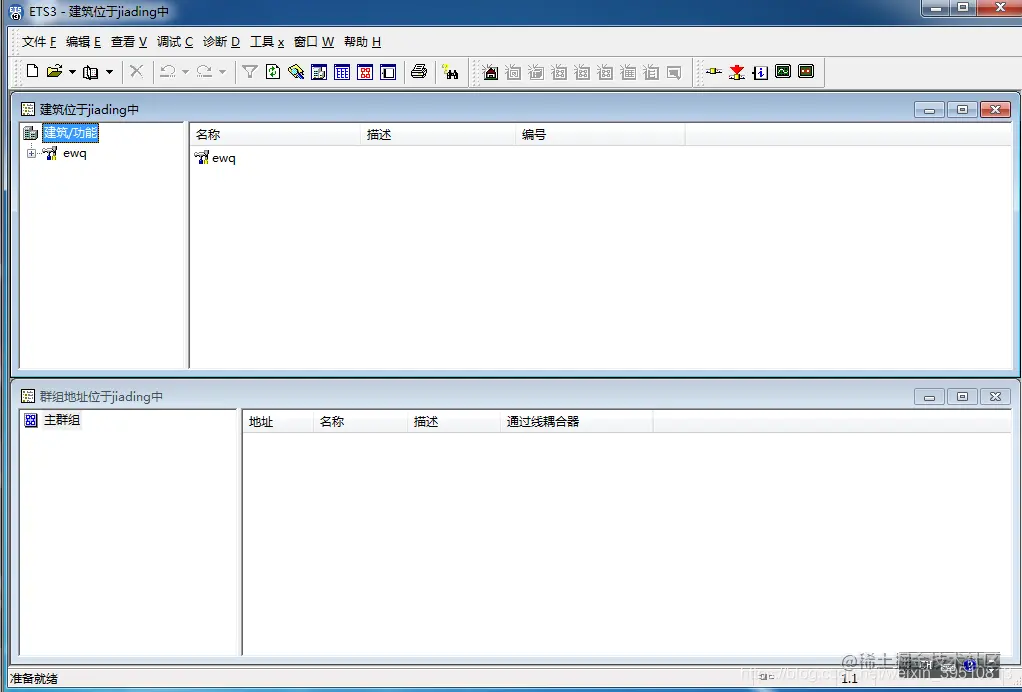
Task: Click the yellow bus connection icon
Action: pyautogui.click(x=714, y=71)
